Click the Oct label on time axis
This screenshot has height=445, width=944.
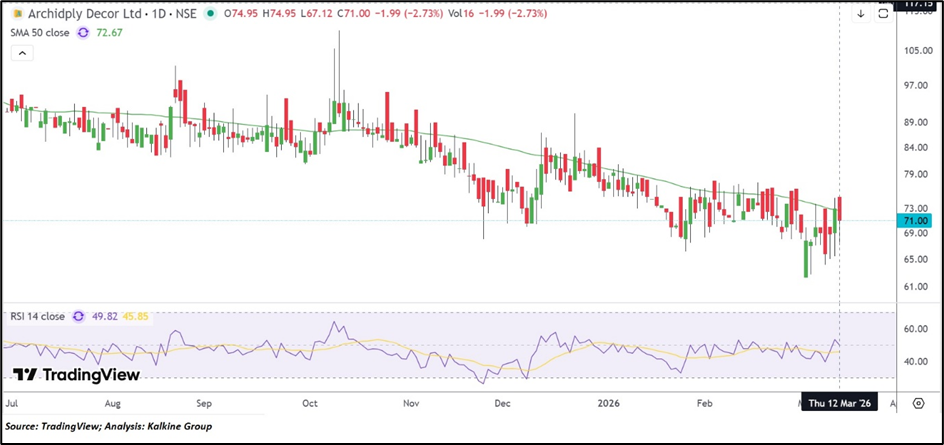309,402
